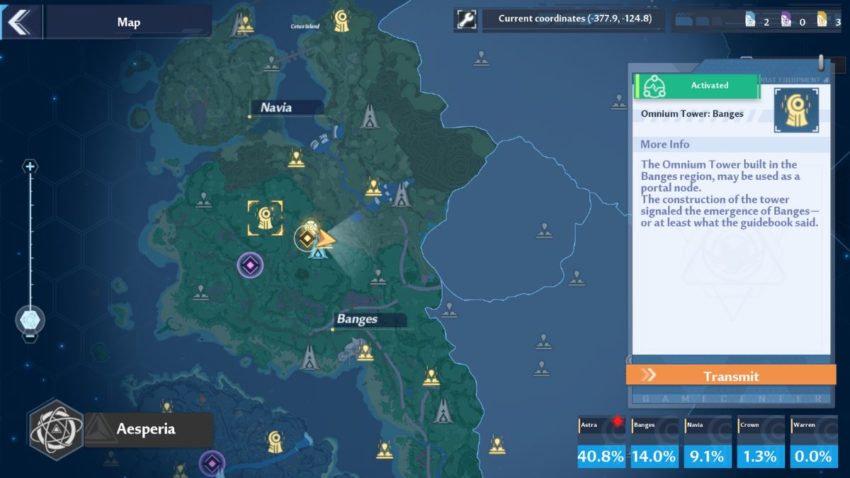Open the Astra 40.8% exploration progress
This screenshot has height=478, width=850.
point(601,442)
